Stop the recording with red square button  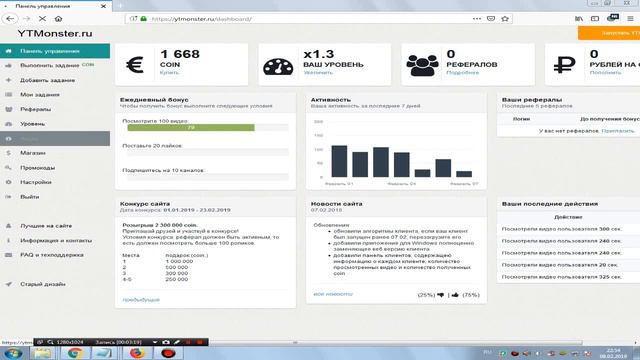pos(200,342)
